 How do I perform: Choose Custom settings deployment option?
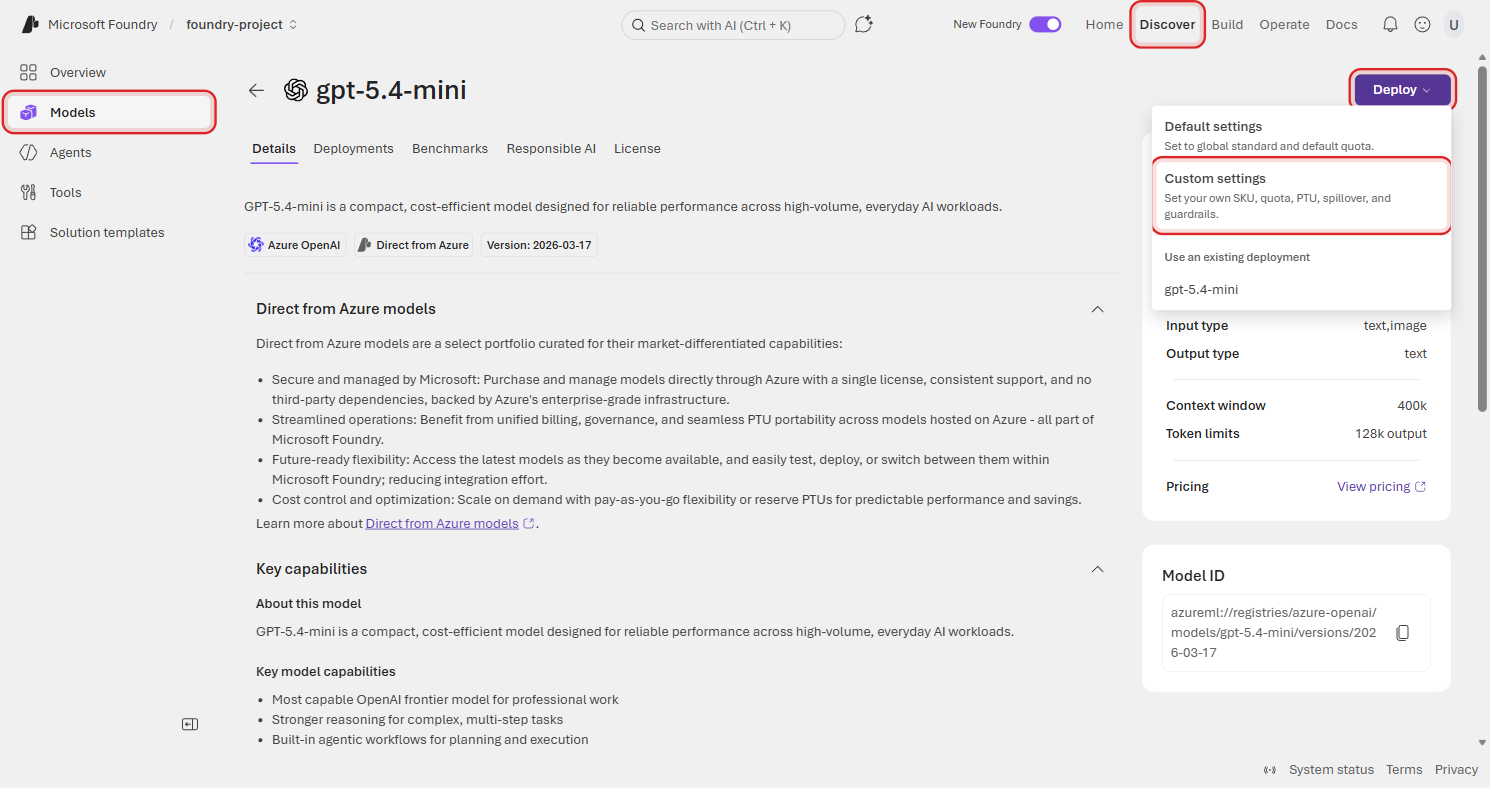point(1301,196)
